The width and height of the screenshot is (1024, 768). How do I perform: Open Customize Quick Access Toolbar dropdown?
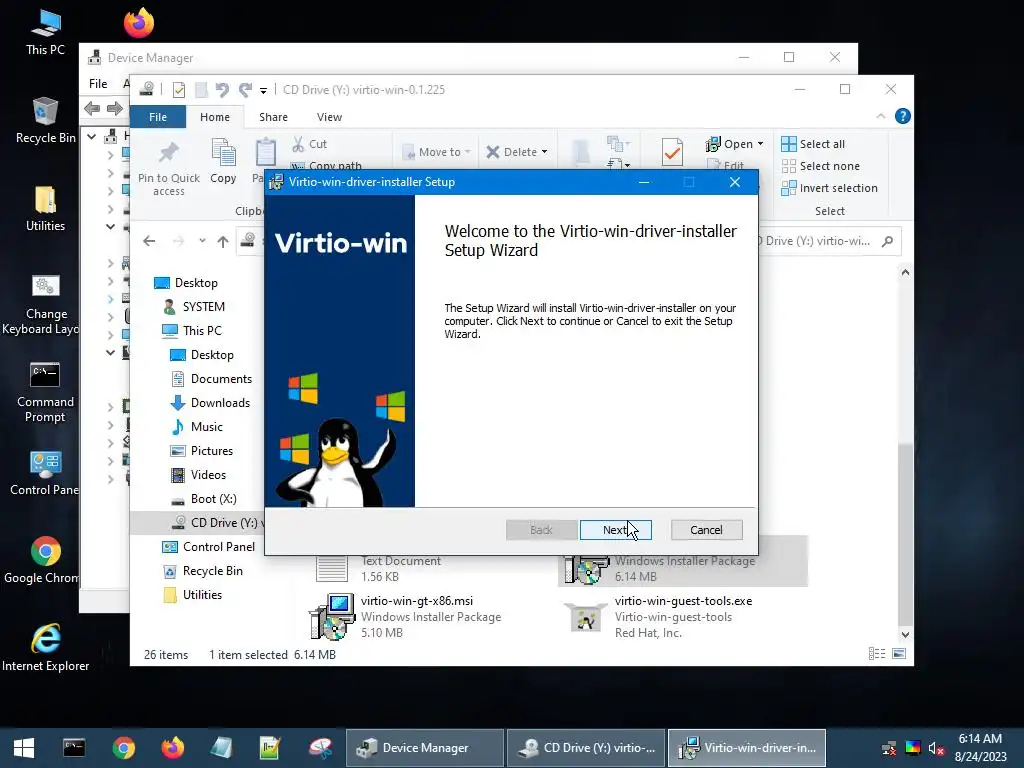pyautogui.click(x=263, y=90)
